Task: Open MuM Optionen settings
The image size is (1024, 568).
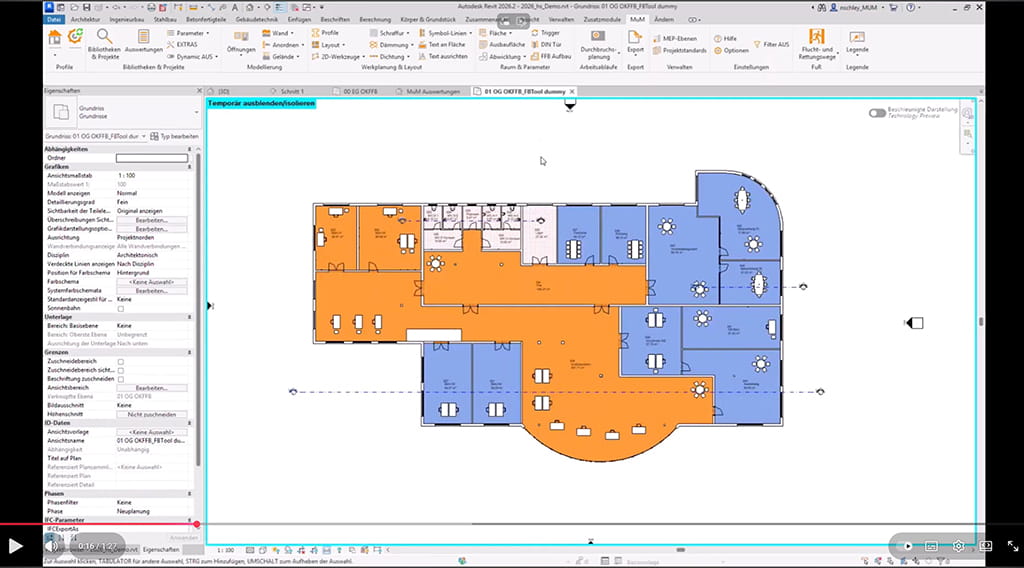Action: (x=731, y=50)
